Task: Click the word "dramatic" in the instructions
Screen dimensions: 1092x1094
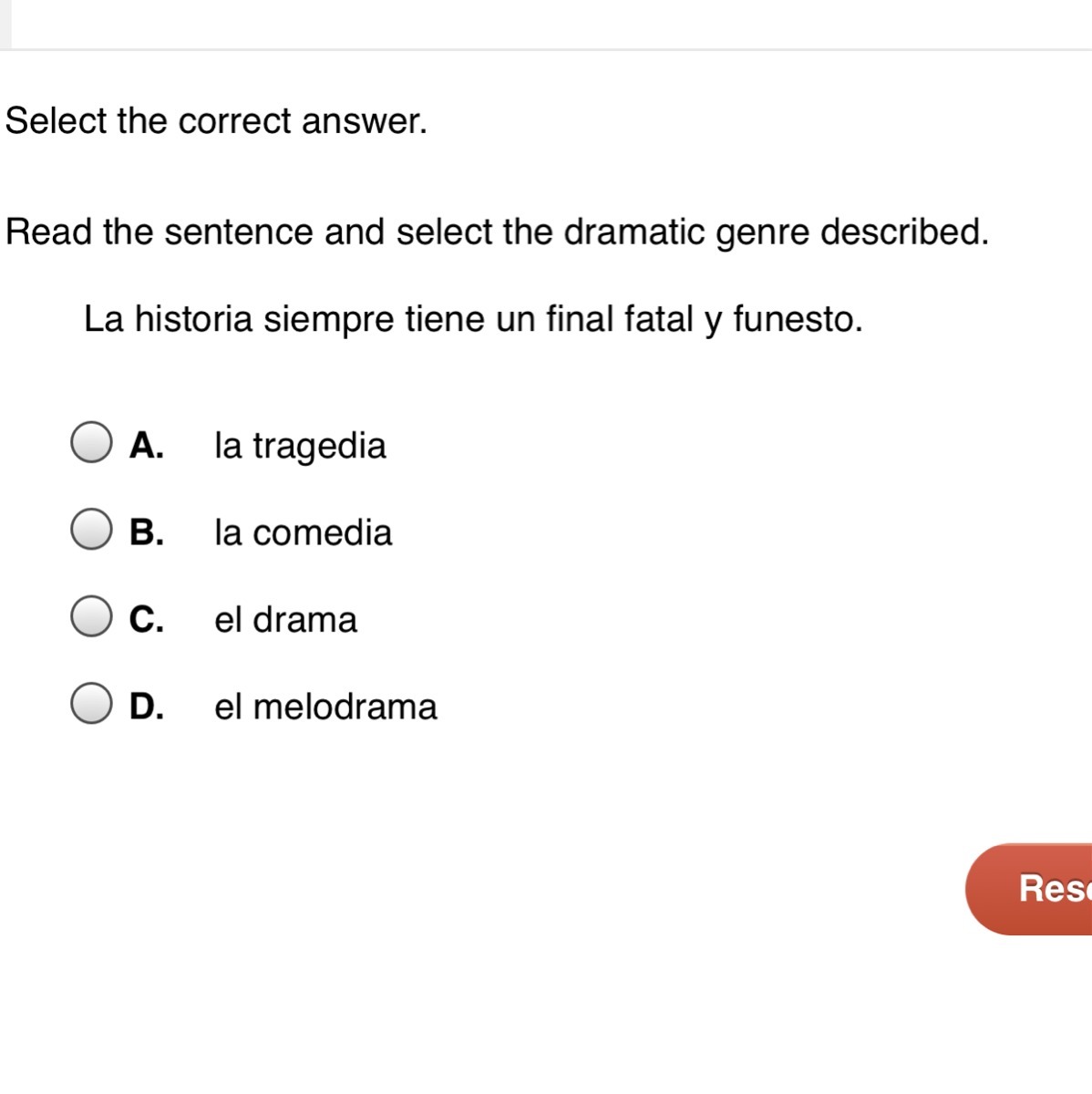Action: 634,232
